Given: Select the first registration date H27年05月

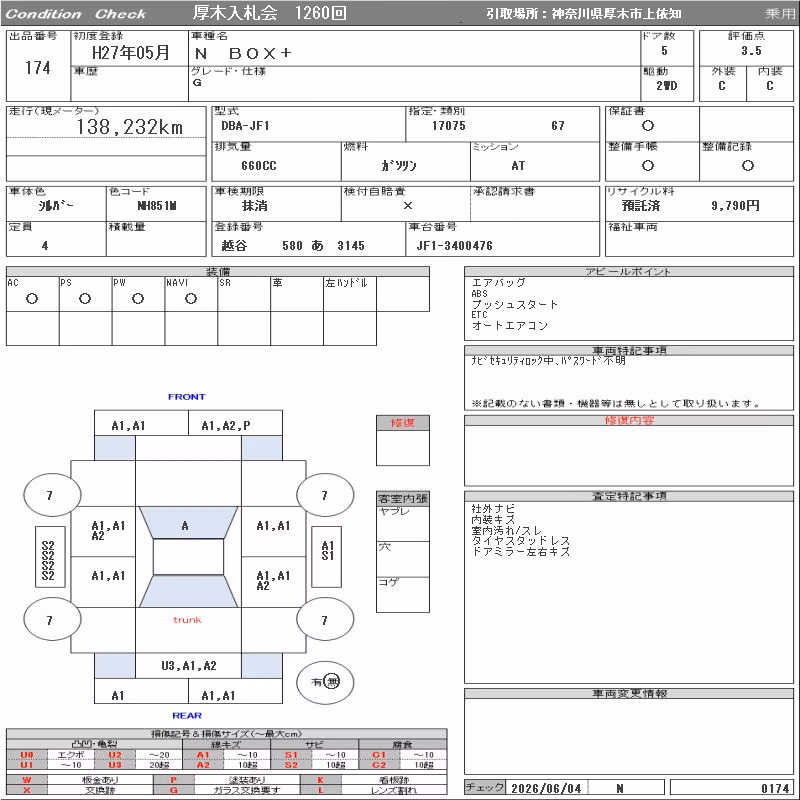Looking at the screenshot, I should (x=130, y=53).
